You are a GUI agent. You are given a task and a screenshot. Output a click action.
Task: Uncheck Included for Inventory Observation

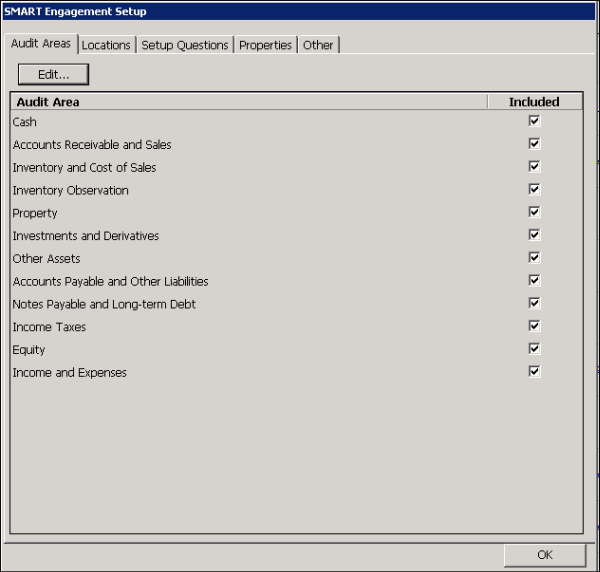coord(534,189)
